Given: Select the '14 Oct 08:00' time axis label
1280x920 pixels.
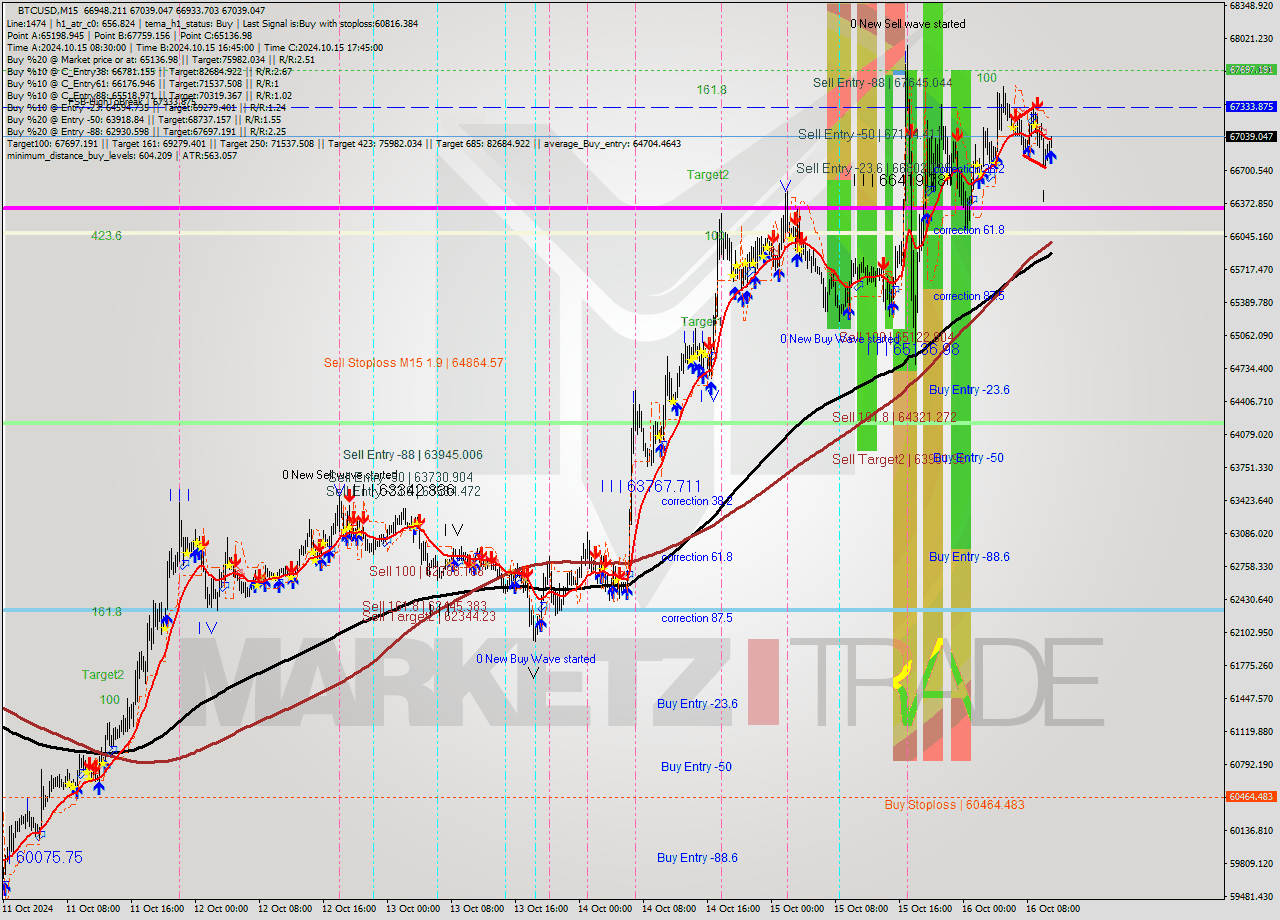Looking at the screenshot, I should coord(669,909).
